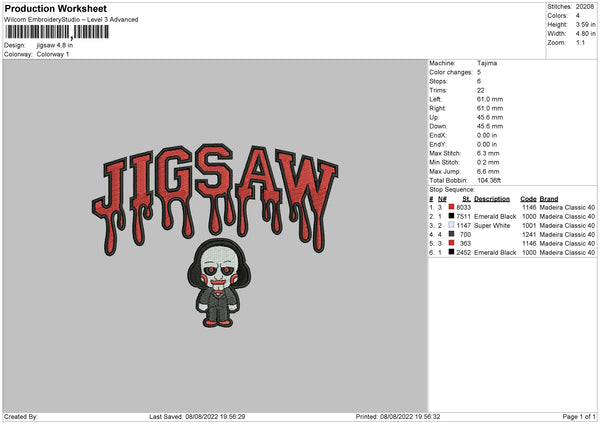Click the Machine value 'Tajima'

pyautogui.click(x=487, y=63)
